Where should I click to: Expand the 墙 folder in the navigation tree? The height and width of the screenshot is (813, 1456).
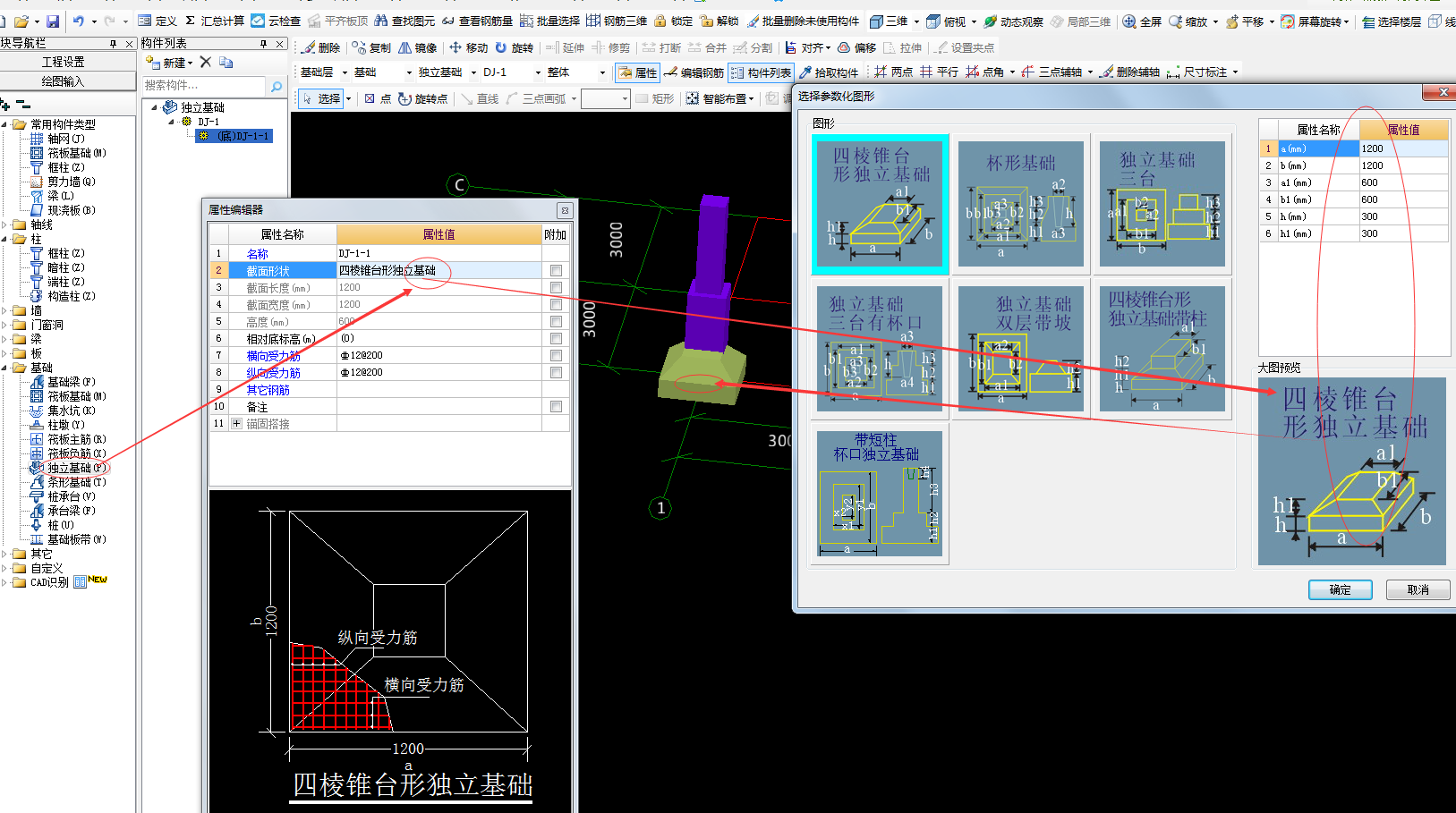click(x=4, y=310)
